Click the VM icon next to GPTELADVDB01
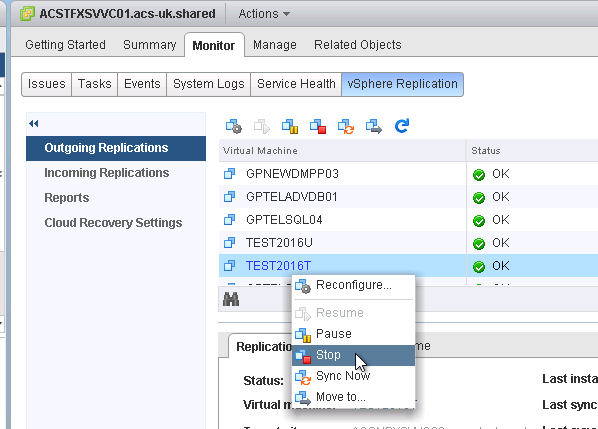Screen dimensions: 598x429 click(x=229, y=197)
